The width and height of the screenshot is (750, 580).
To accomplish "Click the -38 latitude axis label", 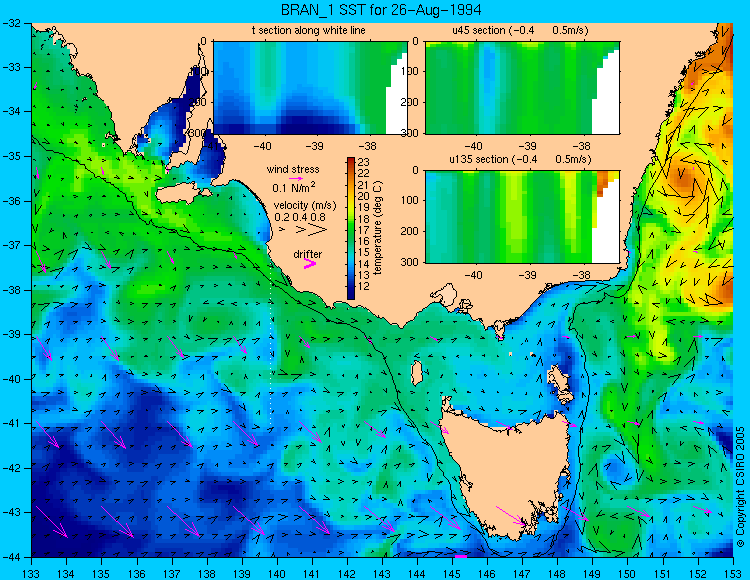I will (11, 290).
